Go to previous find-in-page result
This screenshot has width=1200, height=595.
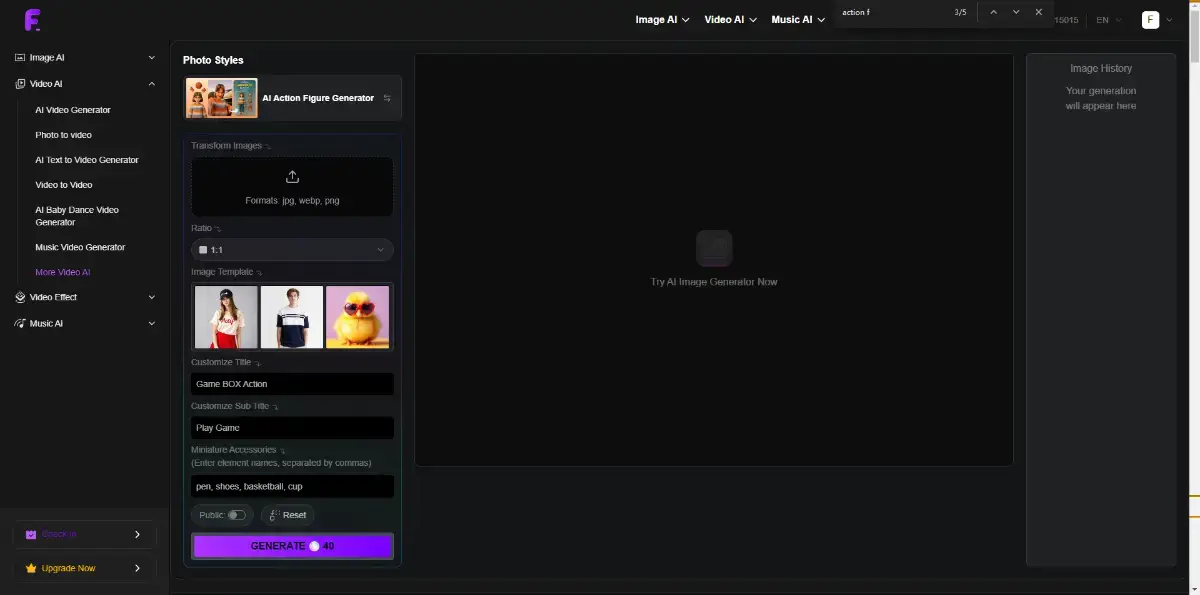click(x=993, y=12)
